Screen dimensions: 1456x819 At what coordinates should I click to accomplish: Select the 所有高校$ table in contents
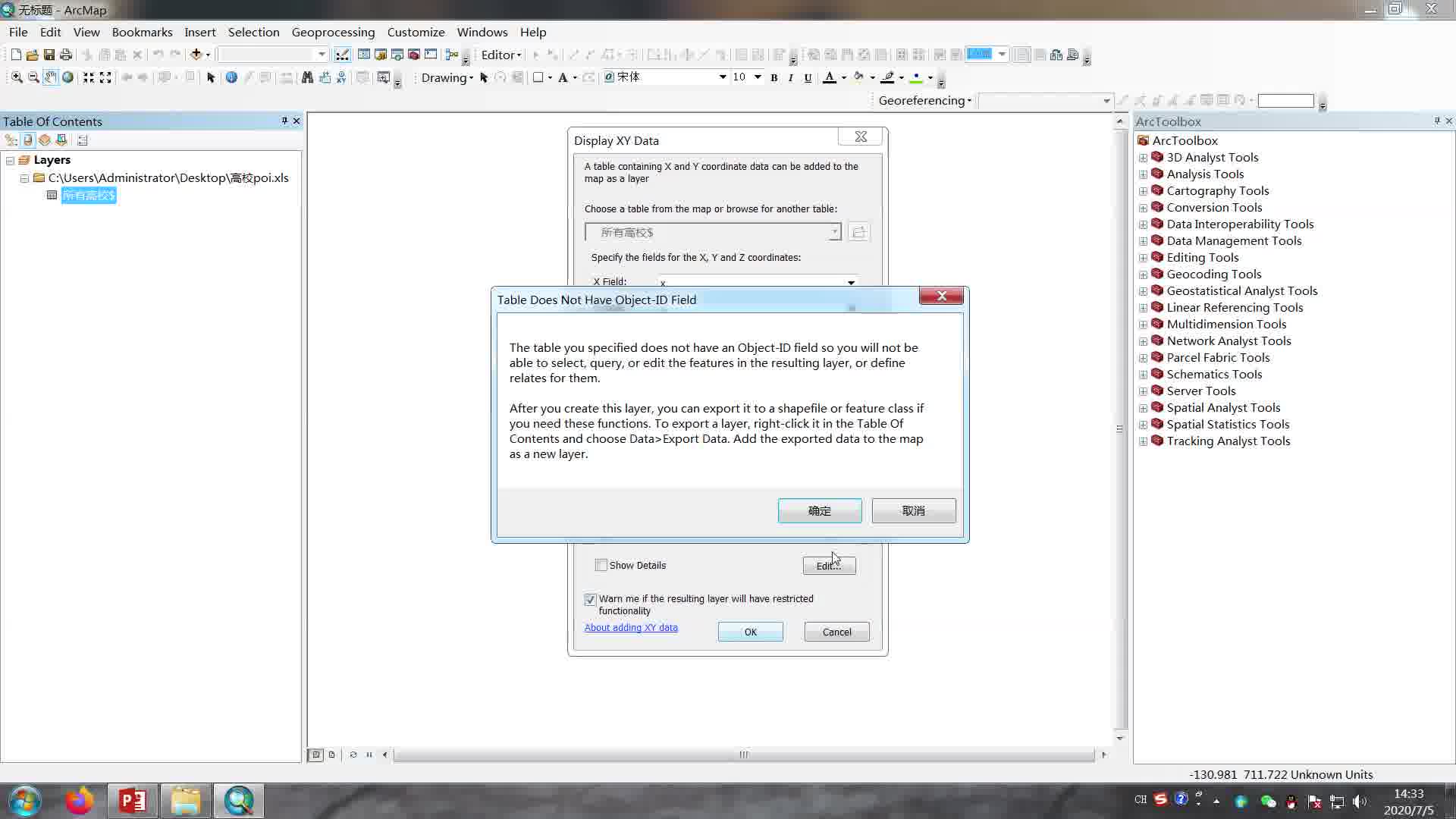89,196
